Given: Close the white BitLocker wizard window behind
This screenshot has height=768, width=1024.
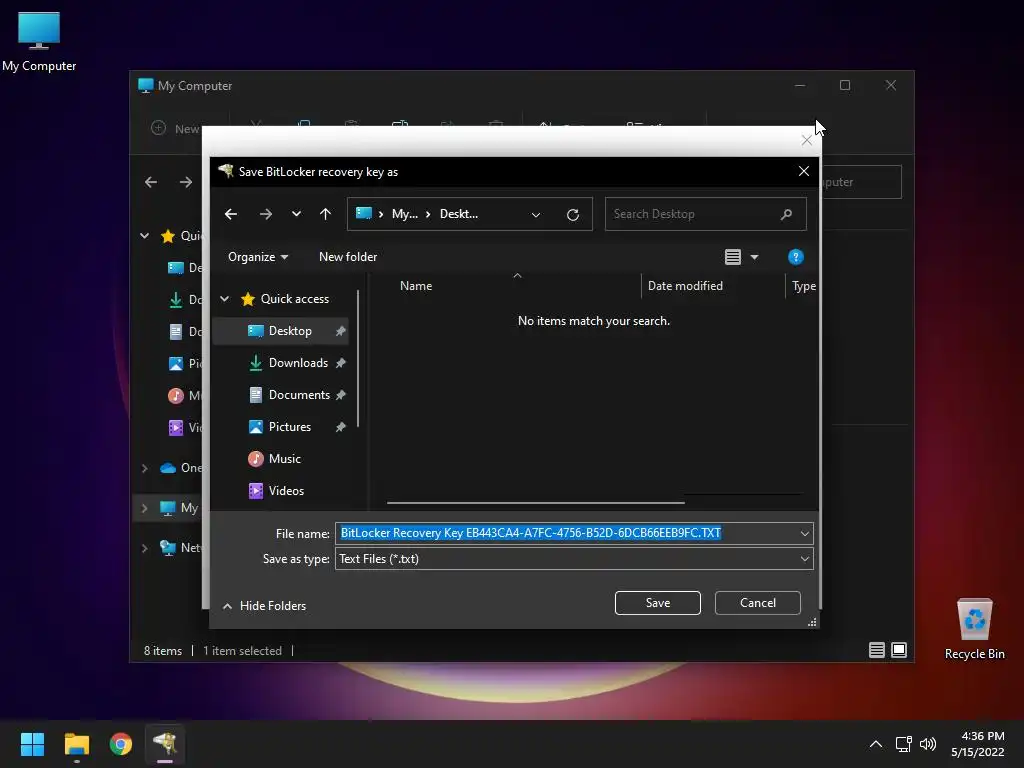Looking at the screenshot, I should coord(807,140).
